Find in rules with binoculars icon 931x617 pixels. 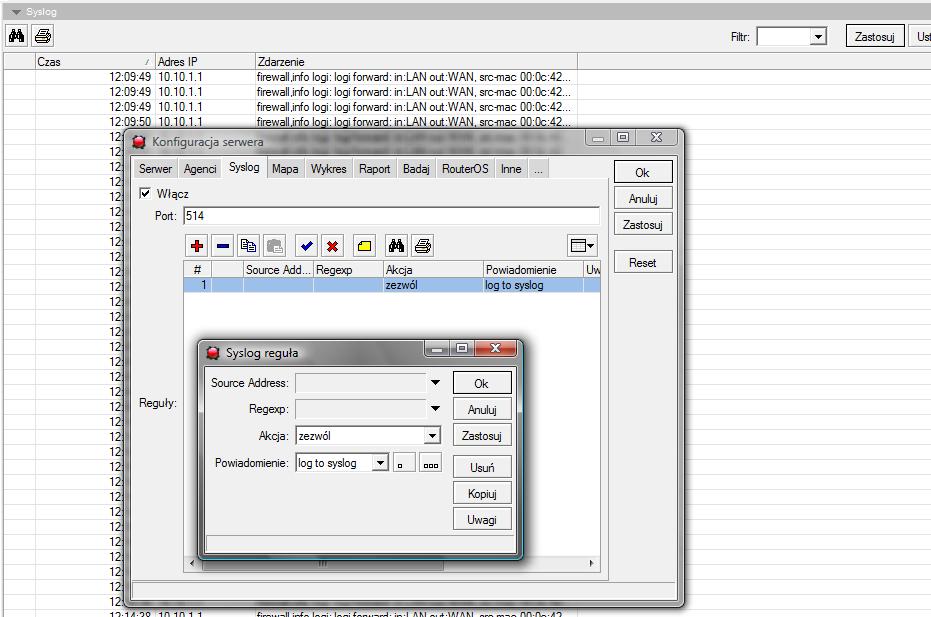point(397,245)
